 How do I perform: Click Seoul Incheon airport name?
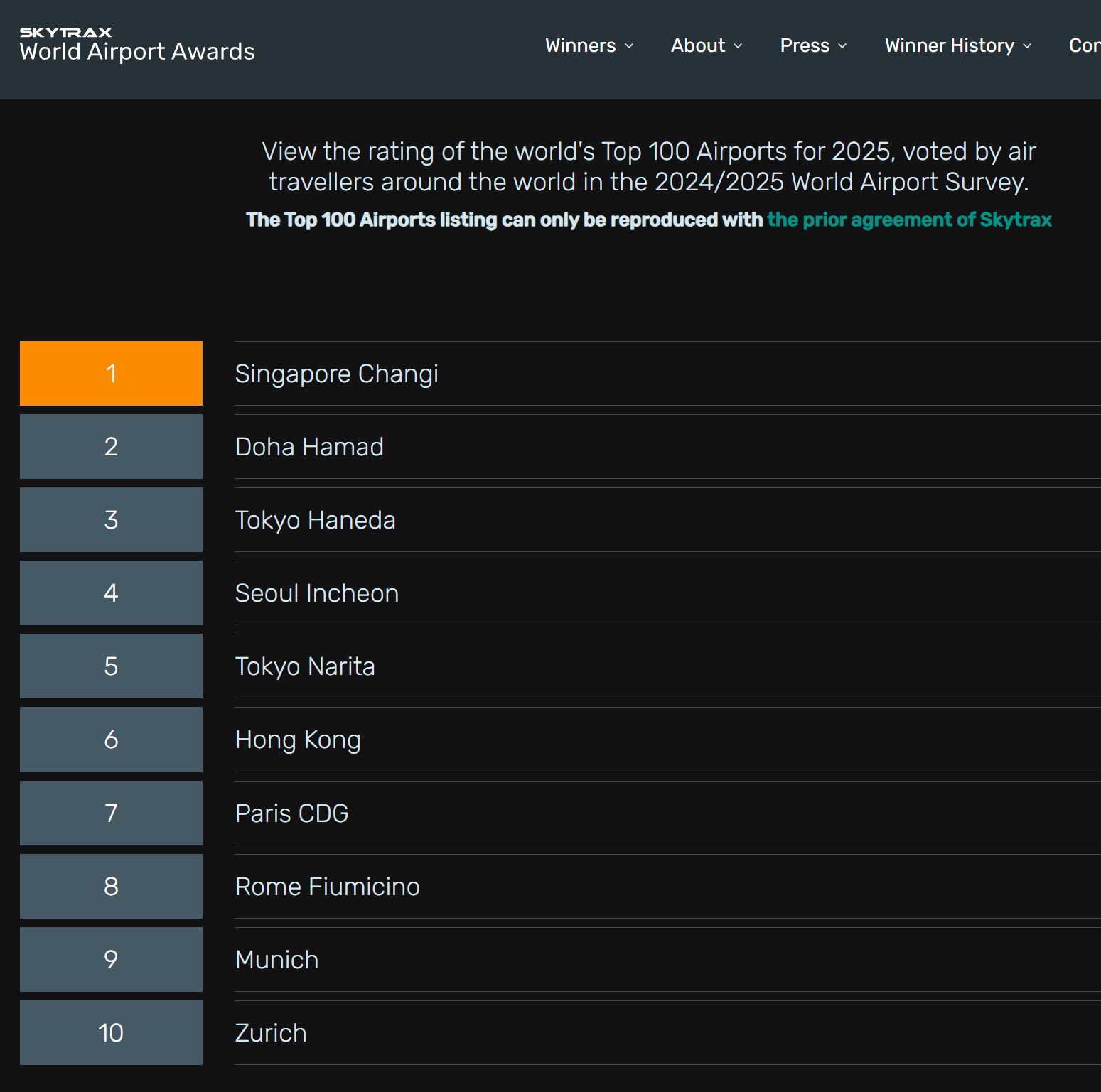tap(316, 593)
